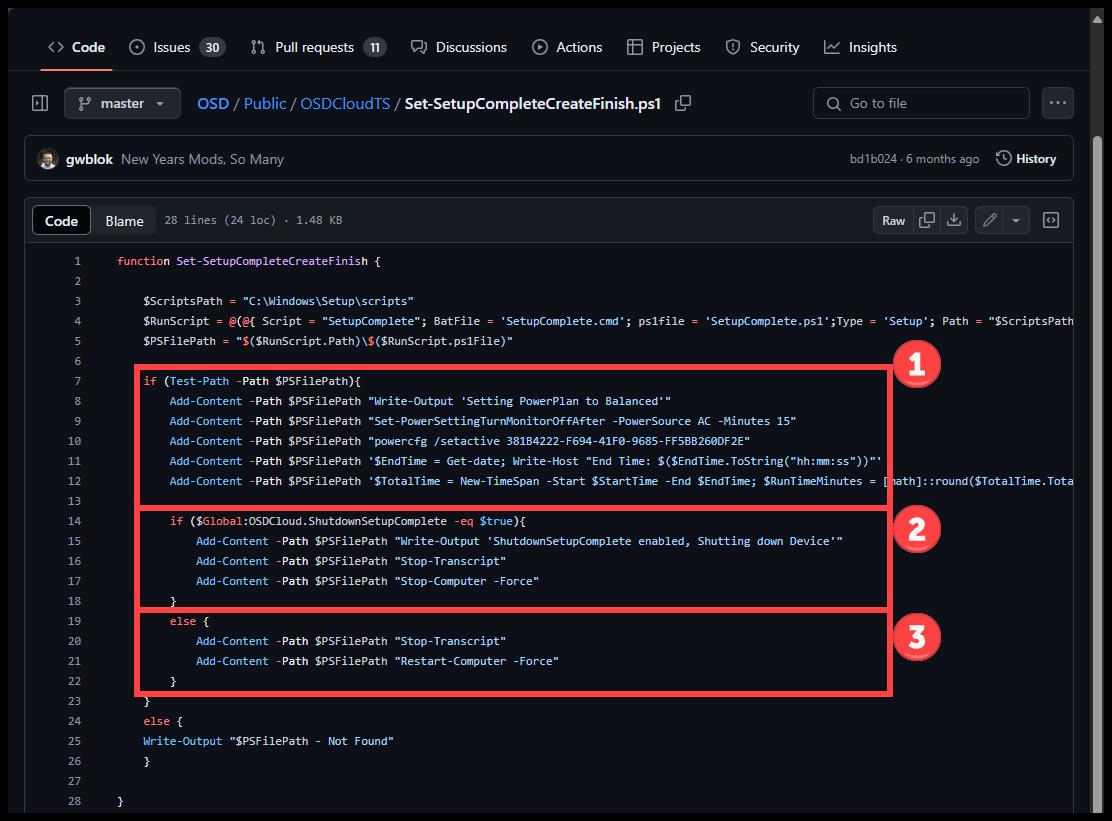Download the raw file
The width and height of the screenshot is (1112, 821).
[954, 220]
